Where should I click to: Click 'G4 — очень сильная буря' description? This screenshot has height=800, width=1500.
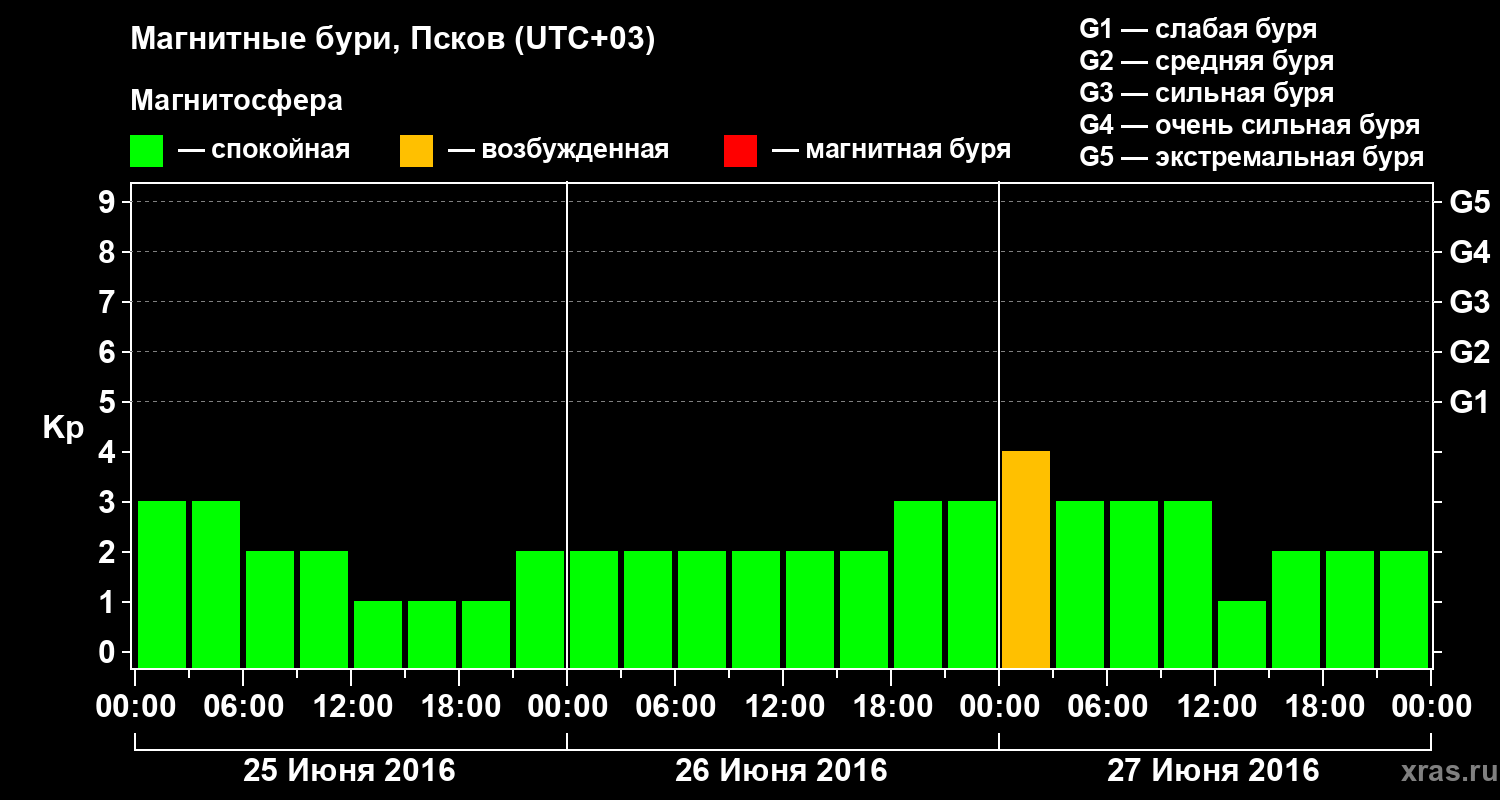click(1250, 125)
